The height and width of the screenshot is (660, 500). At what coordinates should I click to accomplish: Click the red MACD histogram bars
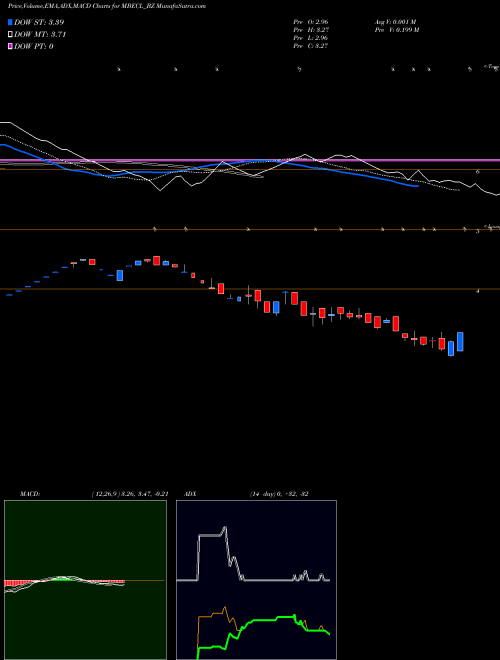18,583
